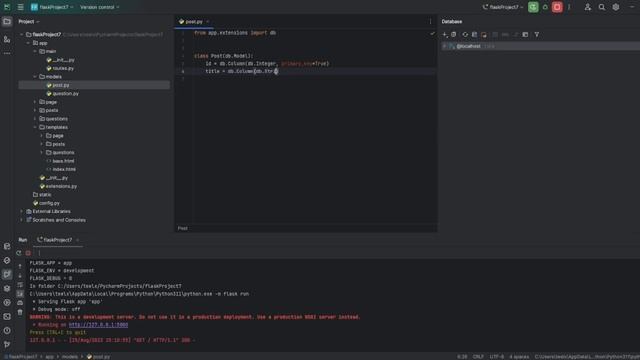Expand Scratches and Consoles node
Screen dimensions: 640x360
click(22, 220)
